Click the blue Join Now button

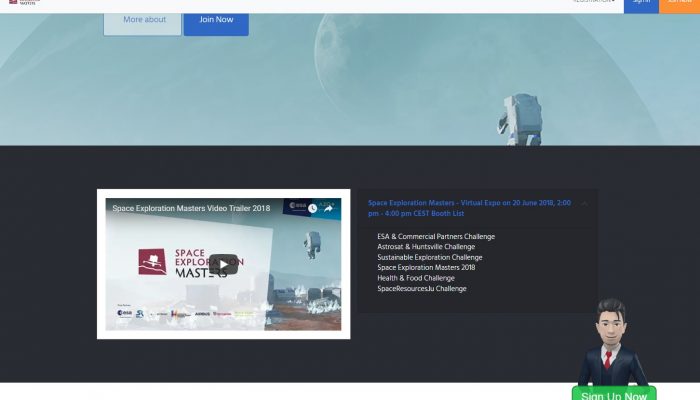tap(216, 19)
